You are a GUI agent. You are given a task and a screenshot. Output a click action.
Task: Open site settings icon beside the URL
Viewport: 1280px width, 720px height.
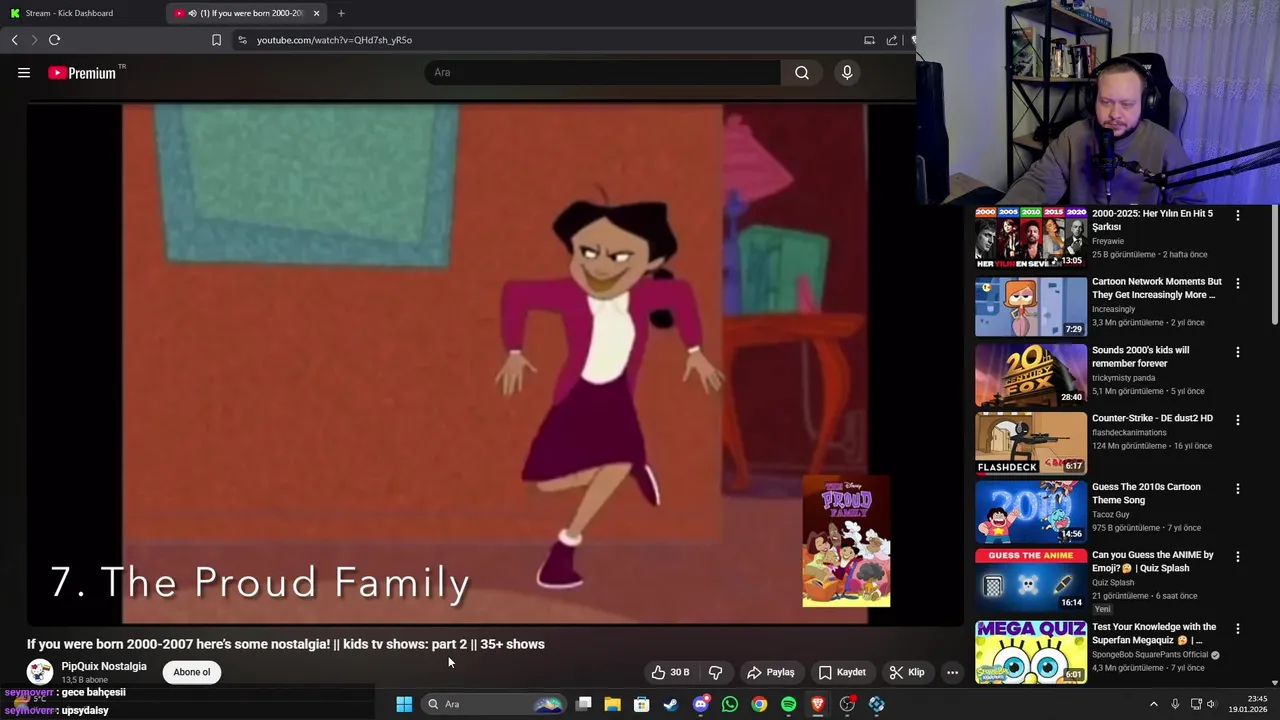242,40
